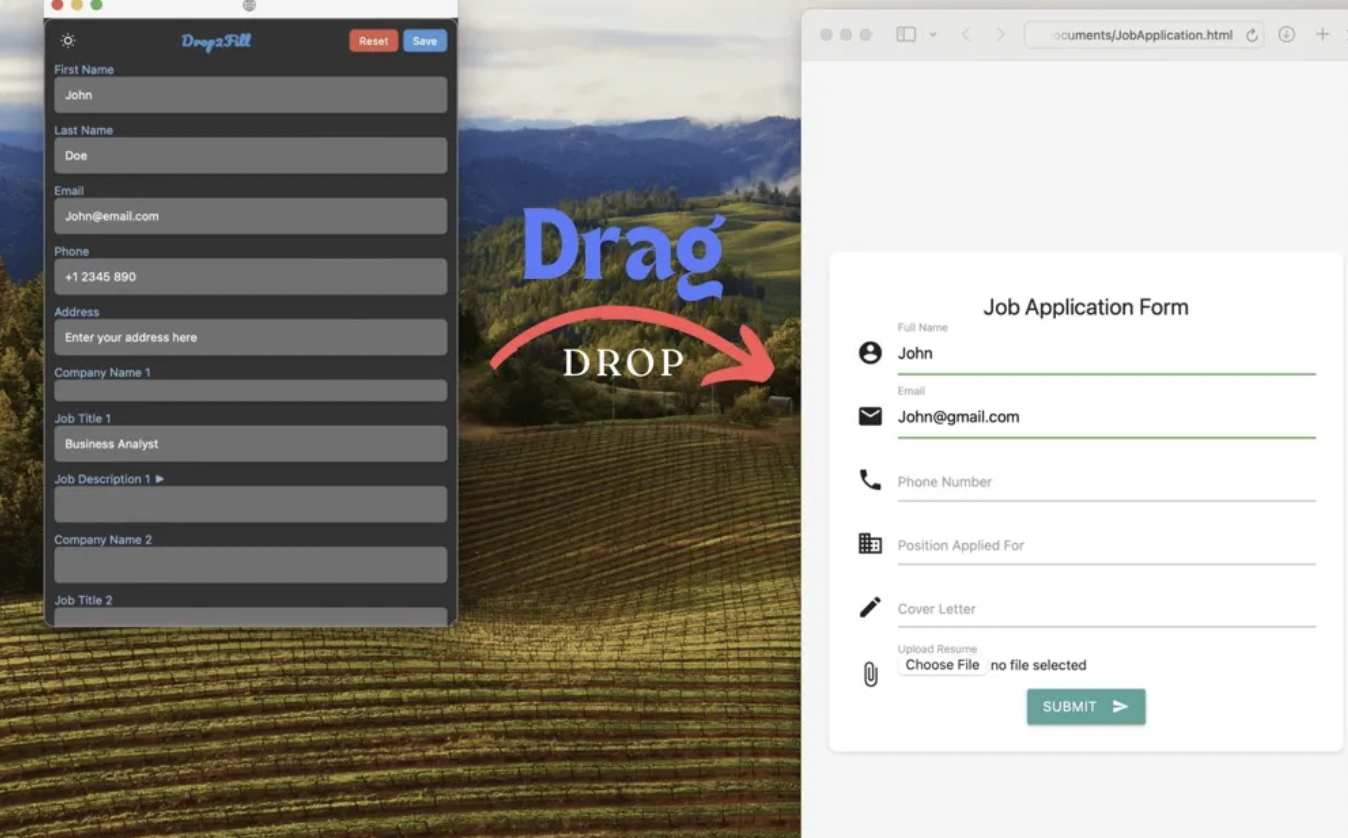This screenshot has height=838, width=1348.
Task: Click the Upload Resume label
Action: pos(937,649)
